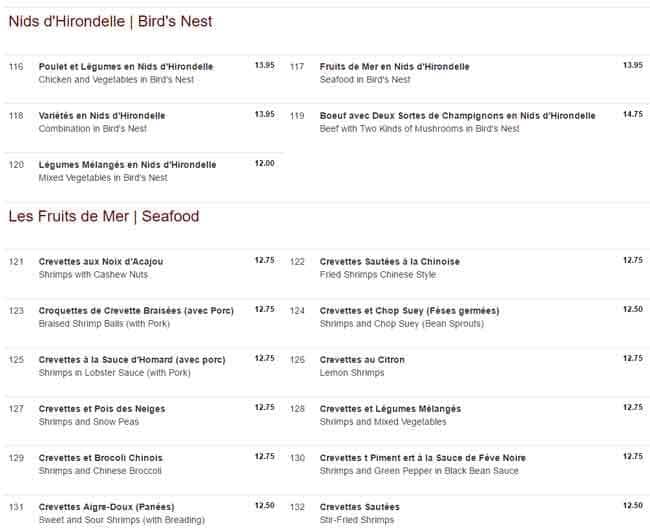Screen dimensions: 650x532
Task: Choose Variétés en Nids d'Hirondelle dish
Action: pyautogui.click(x=102, y=116)
